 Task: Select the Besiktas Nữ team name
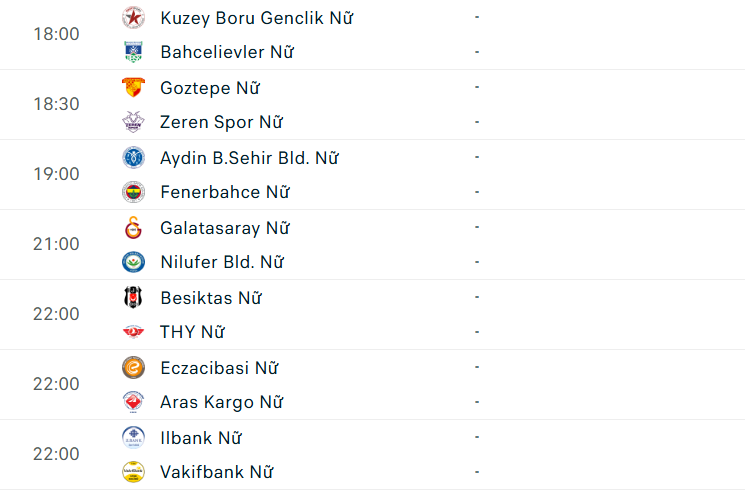(x=210, y=298)
